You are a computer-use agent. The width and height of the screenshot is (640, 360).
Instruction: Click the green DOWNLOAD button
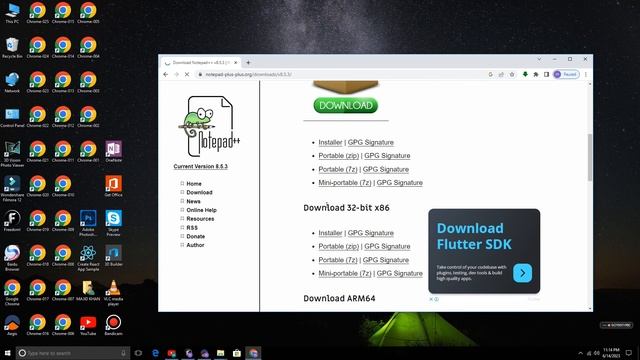click(345, 105)
